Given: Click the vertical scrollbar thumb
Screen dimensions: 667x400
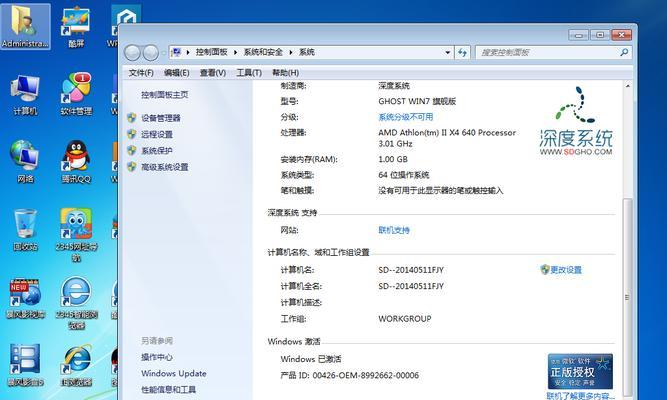Looking at the screenshot, I should (627, 297).
